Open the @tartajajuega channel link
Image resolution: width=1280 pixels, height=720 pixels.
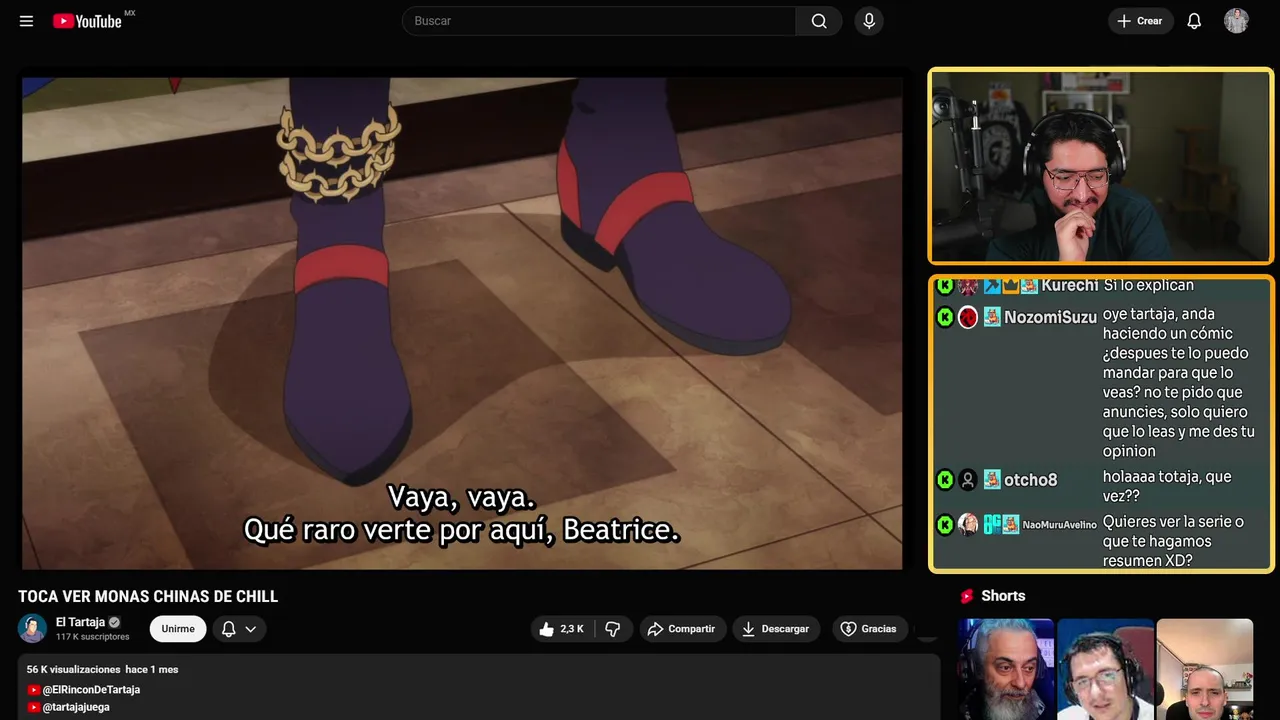(x=76, y=707)
